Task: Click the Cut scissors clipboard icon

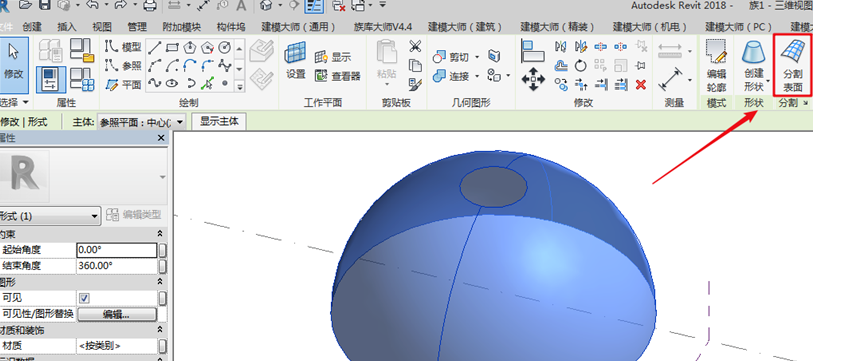Action: [x=415, y=46]
